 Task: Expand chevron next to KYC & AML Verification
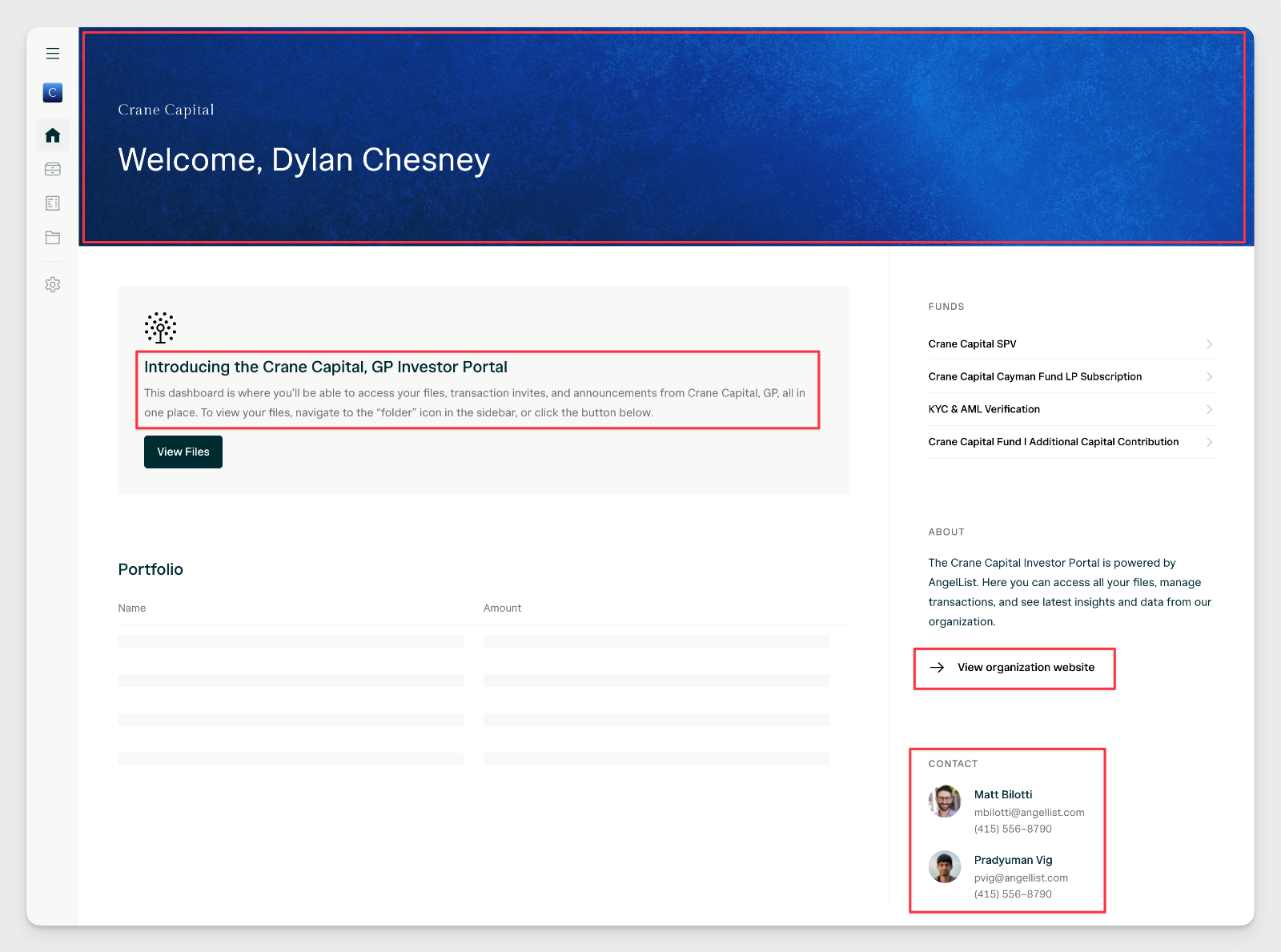click(1209, 409)
